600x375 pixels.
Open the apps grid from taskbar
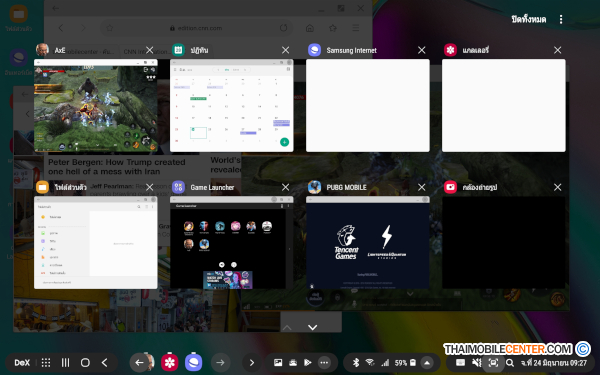point(46,362)
